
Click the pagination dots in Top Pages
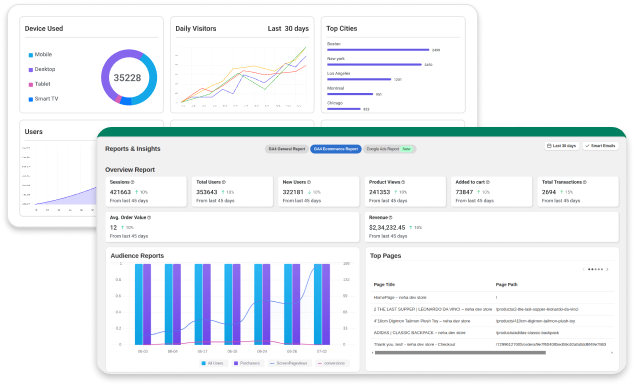(x=595, y=269)
